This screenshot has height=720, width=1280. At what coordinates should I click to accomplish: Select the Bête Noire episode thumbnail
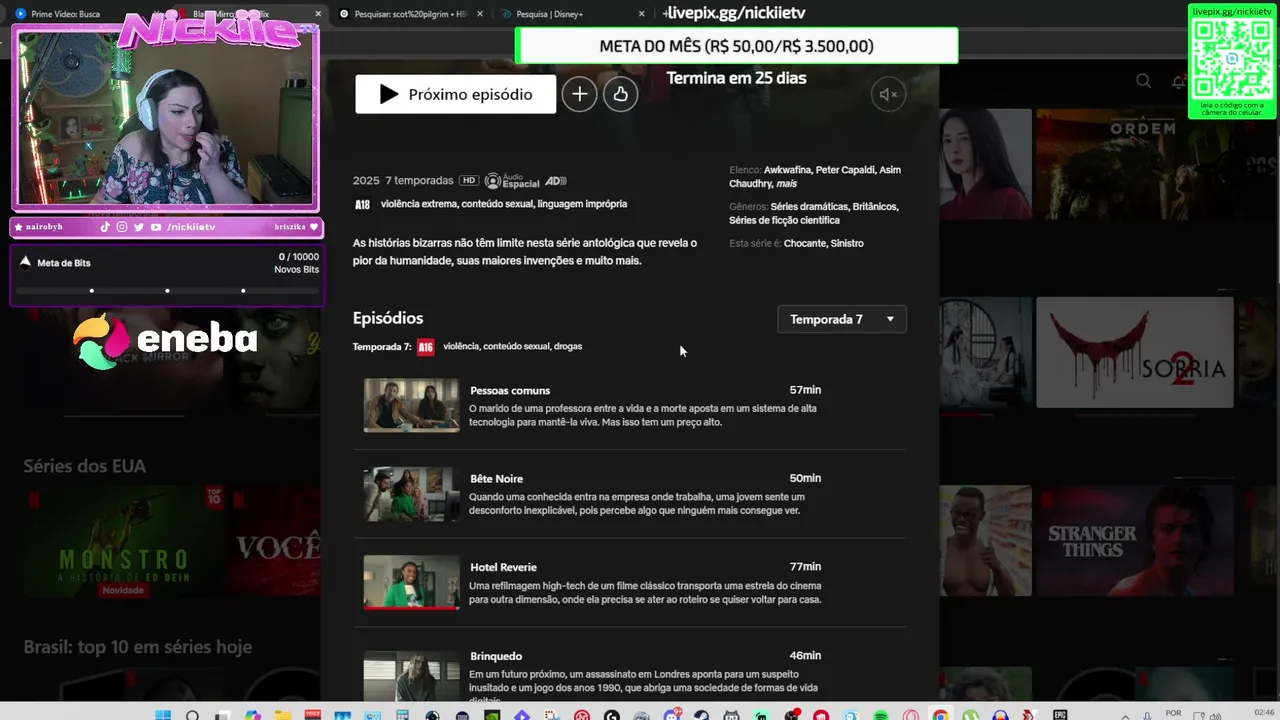point(411,493)
